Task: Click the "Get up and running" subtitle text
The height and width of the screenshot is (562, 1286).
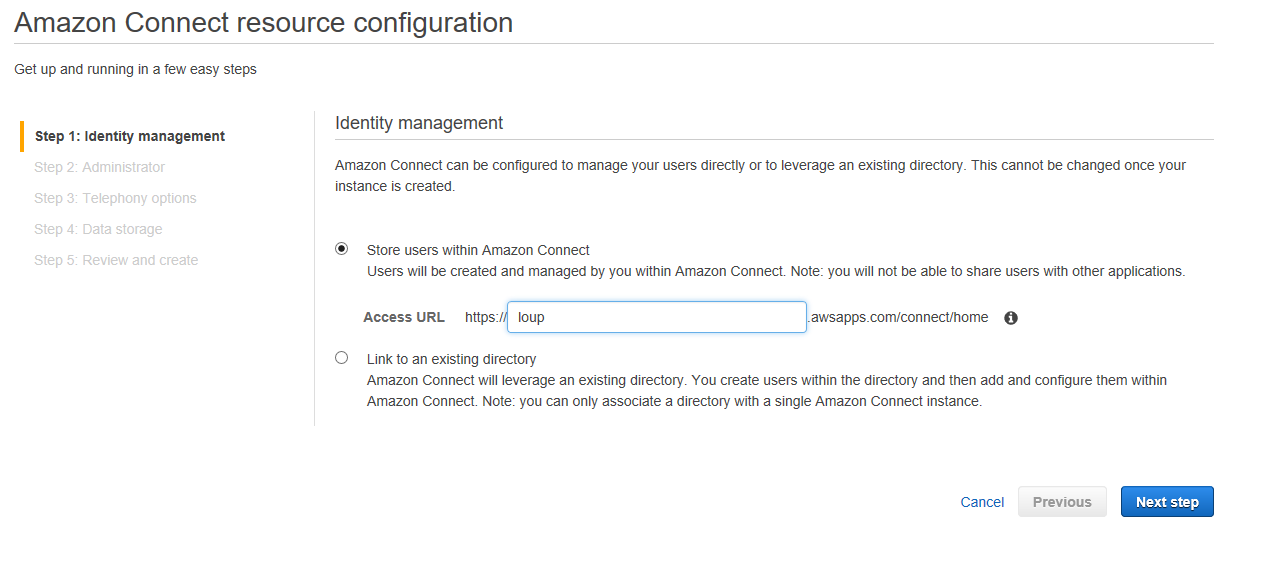Action: click(135, 69)
